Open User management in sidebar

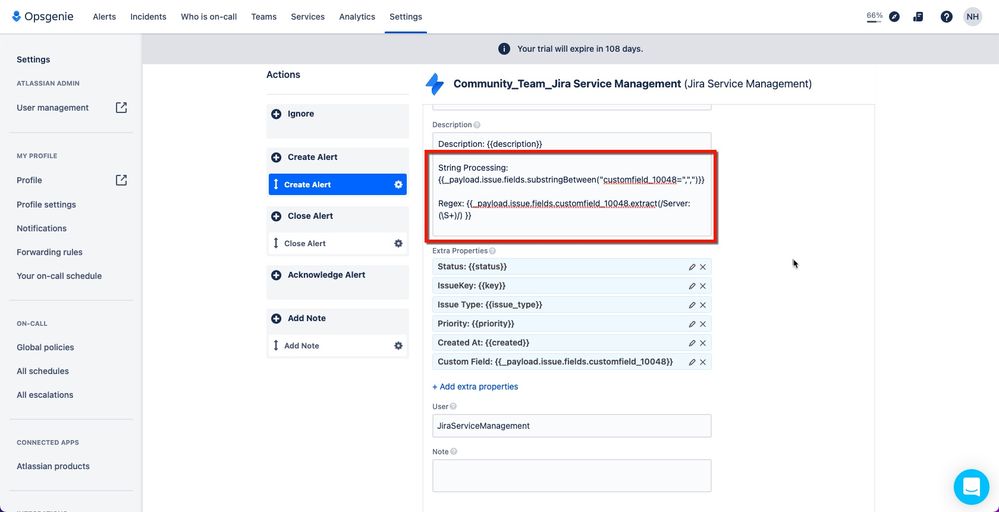[x=53, y=108]
